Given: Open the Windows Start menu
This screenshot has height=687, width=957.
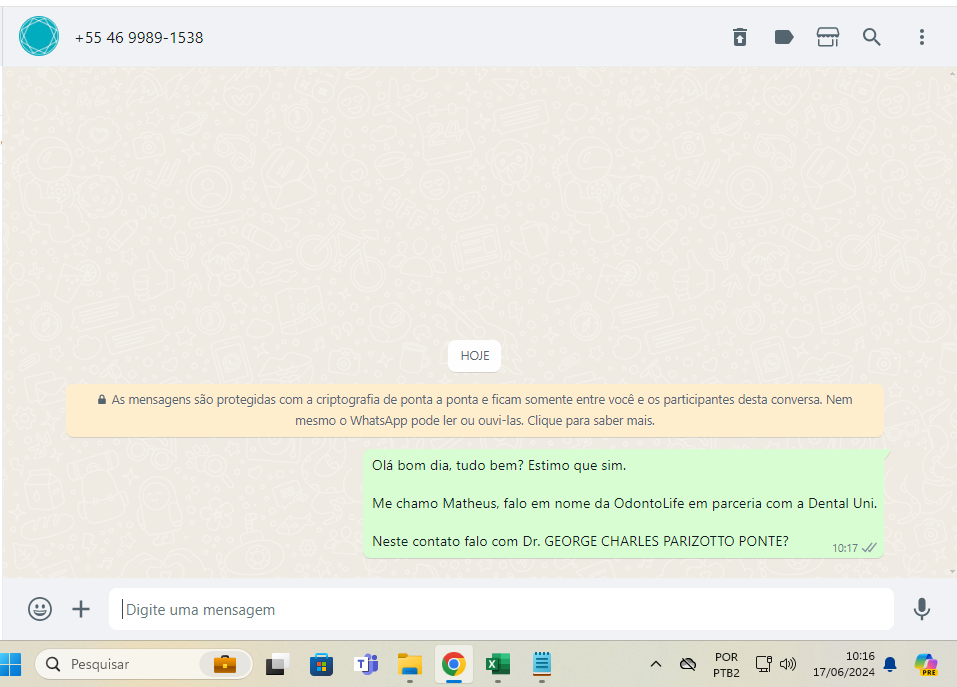Looking at the screenshot, I should coord(10,664).
